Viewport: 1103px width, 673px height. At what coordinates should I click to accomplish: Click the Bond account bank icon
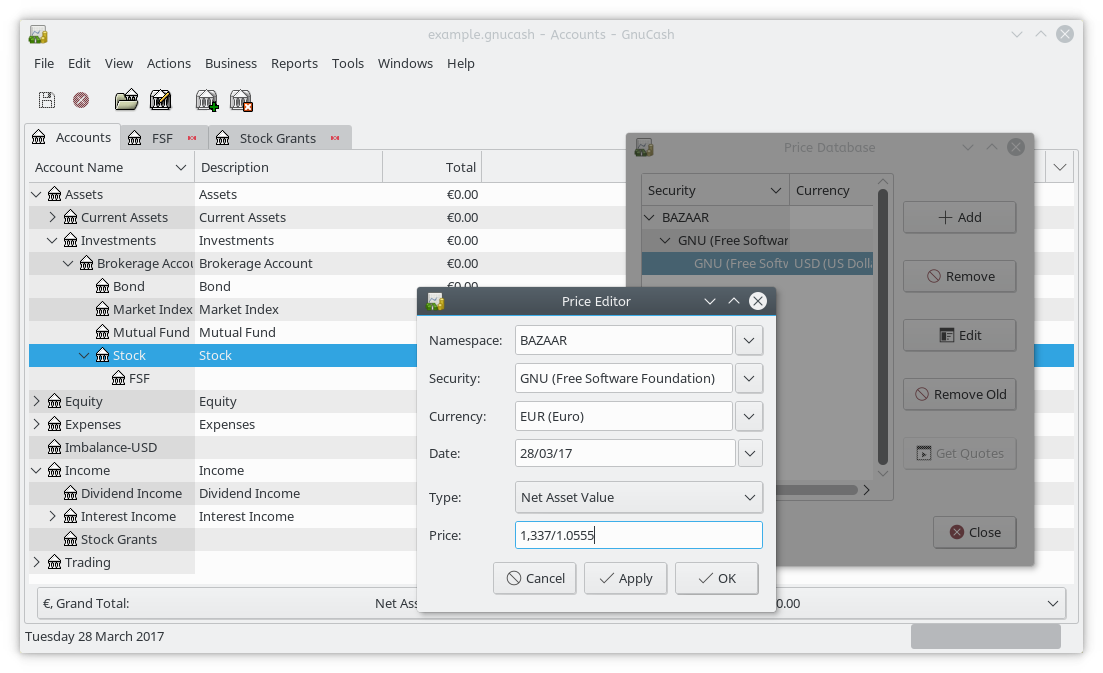tap(103, 286)
